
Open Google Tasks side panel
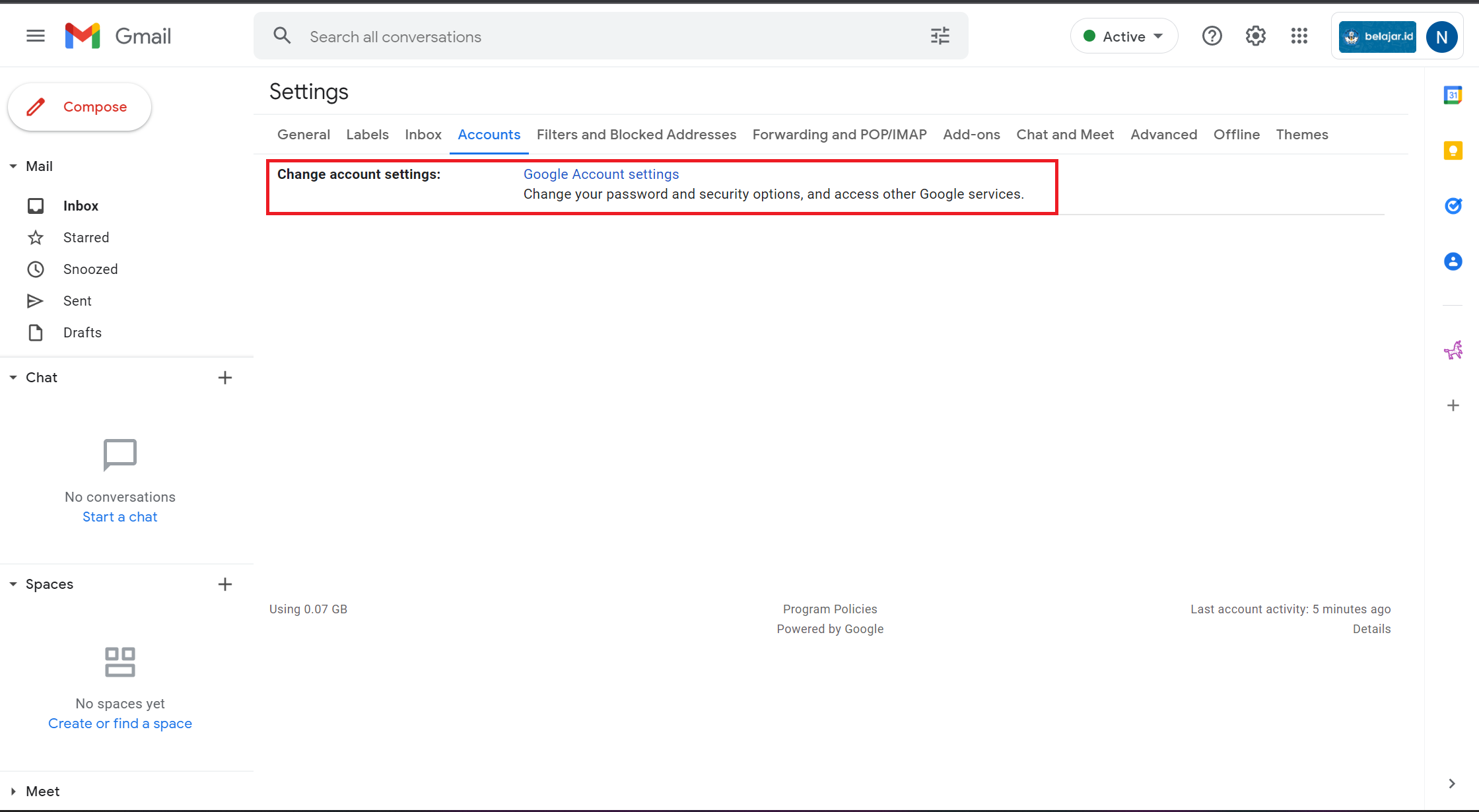coord(1453,206)
